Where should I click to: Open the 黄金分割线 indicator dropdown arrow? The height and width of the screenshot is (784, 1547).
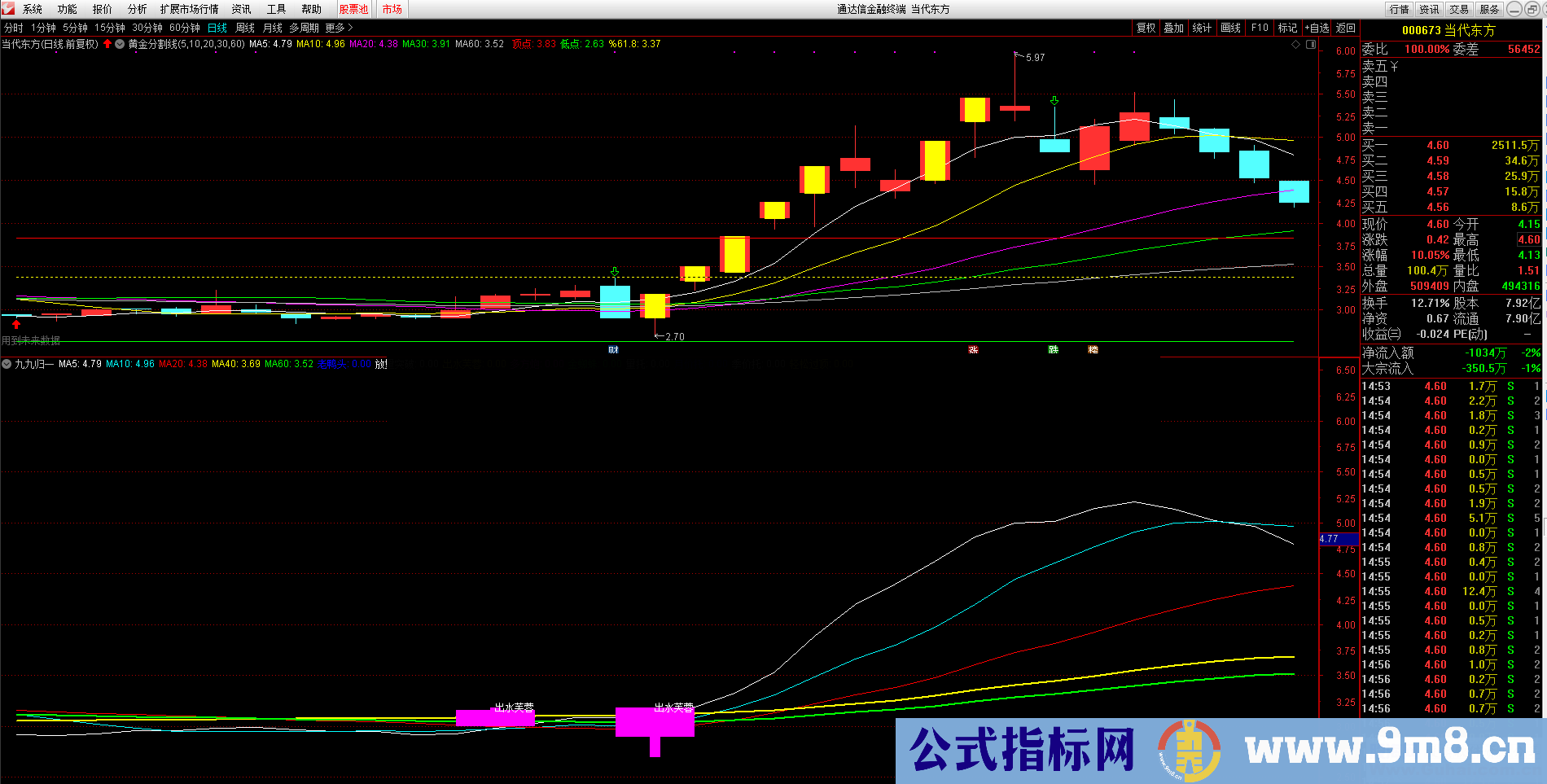tap(121, 44)
